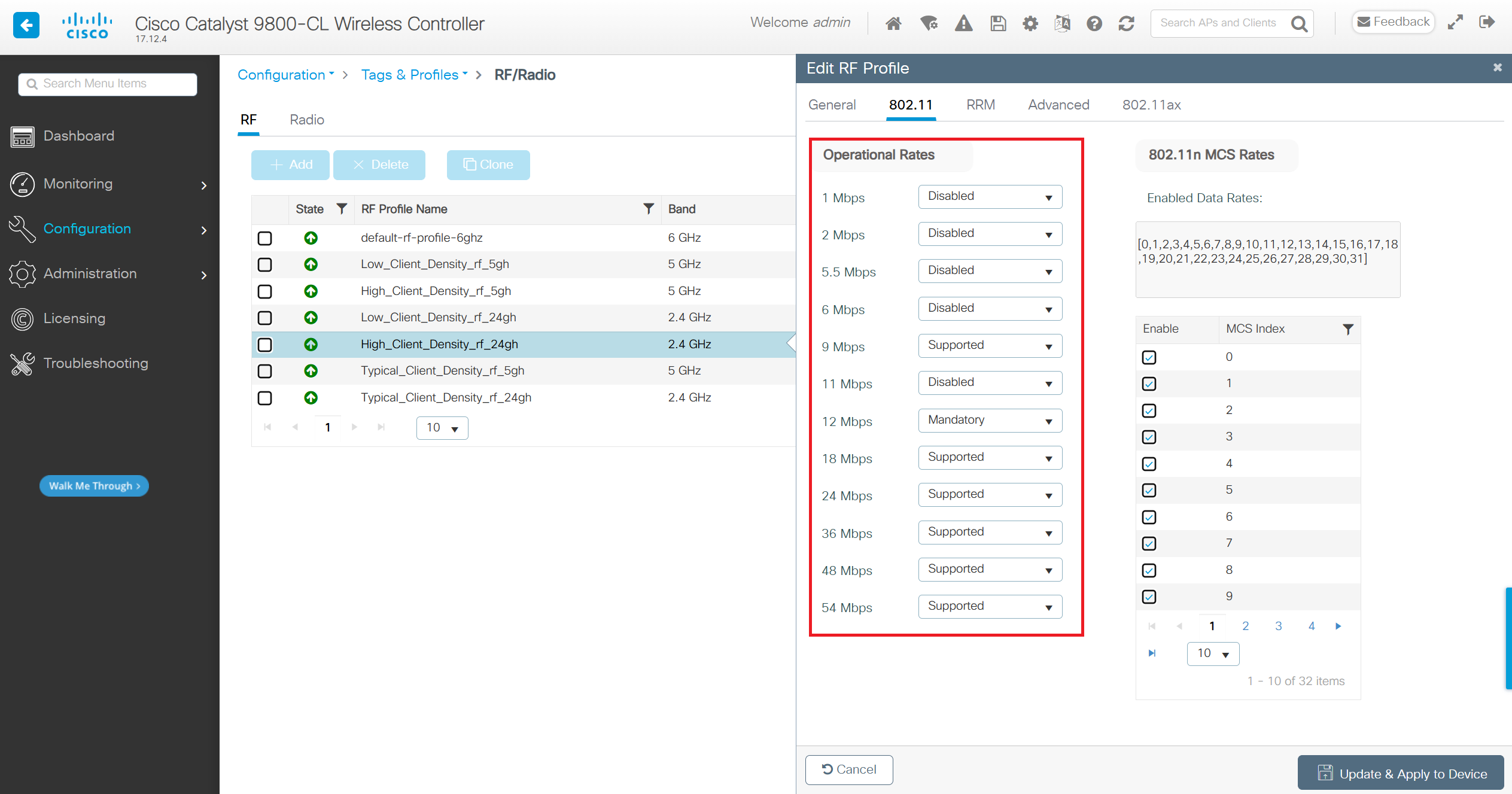Click the Save configuration floppy icon
The width and height of the screenshot is (1512, 794).
tap(998, 23)
